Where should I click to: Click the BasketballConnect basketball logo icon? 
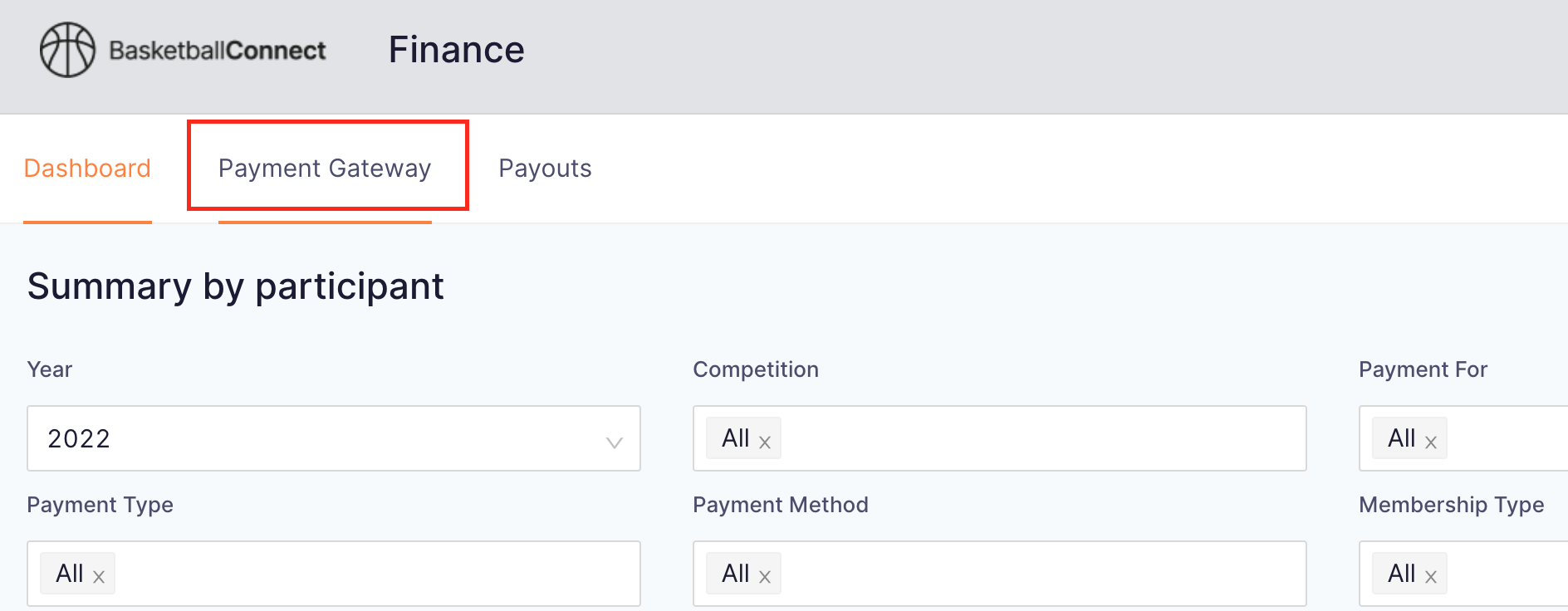(x=68, y=50)
